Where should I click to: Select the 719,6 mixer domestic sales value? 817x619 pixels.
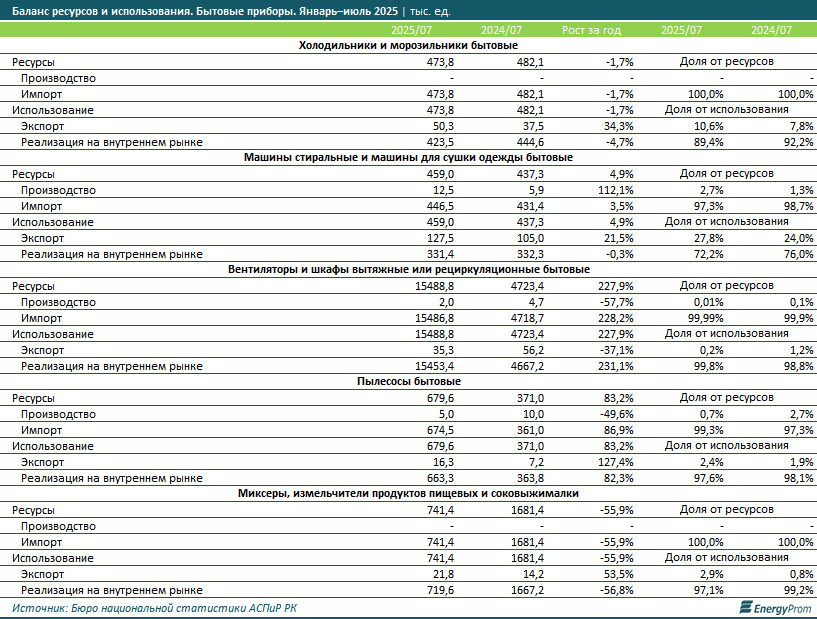click(x=439, y=590)
